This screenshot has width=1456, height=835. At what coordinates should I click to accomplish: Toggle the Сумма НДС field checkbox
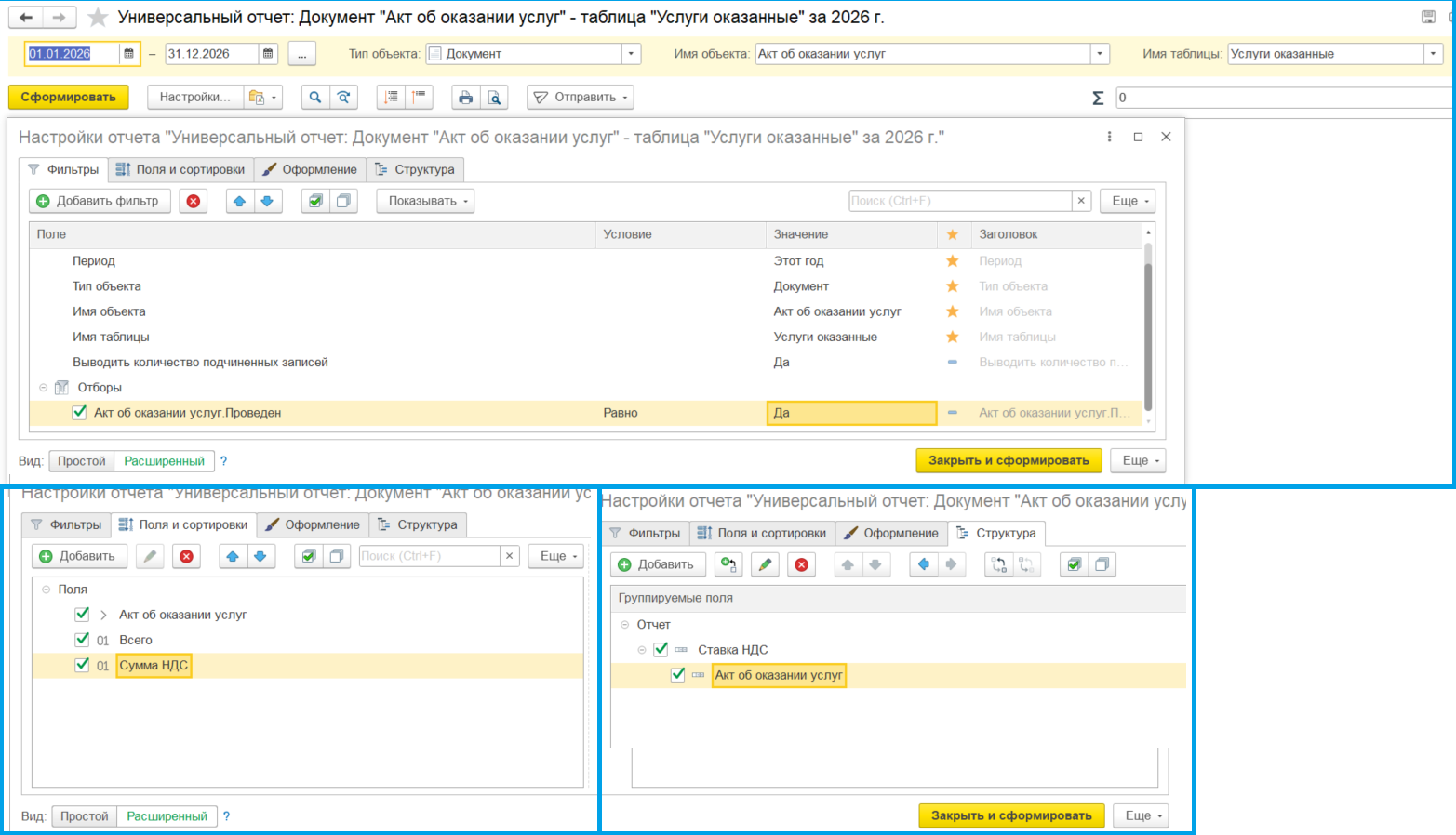(x=82, y=665)
